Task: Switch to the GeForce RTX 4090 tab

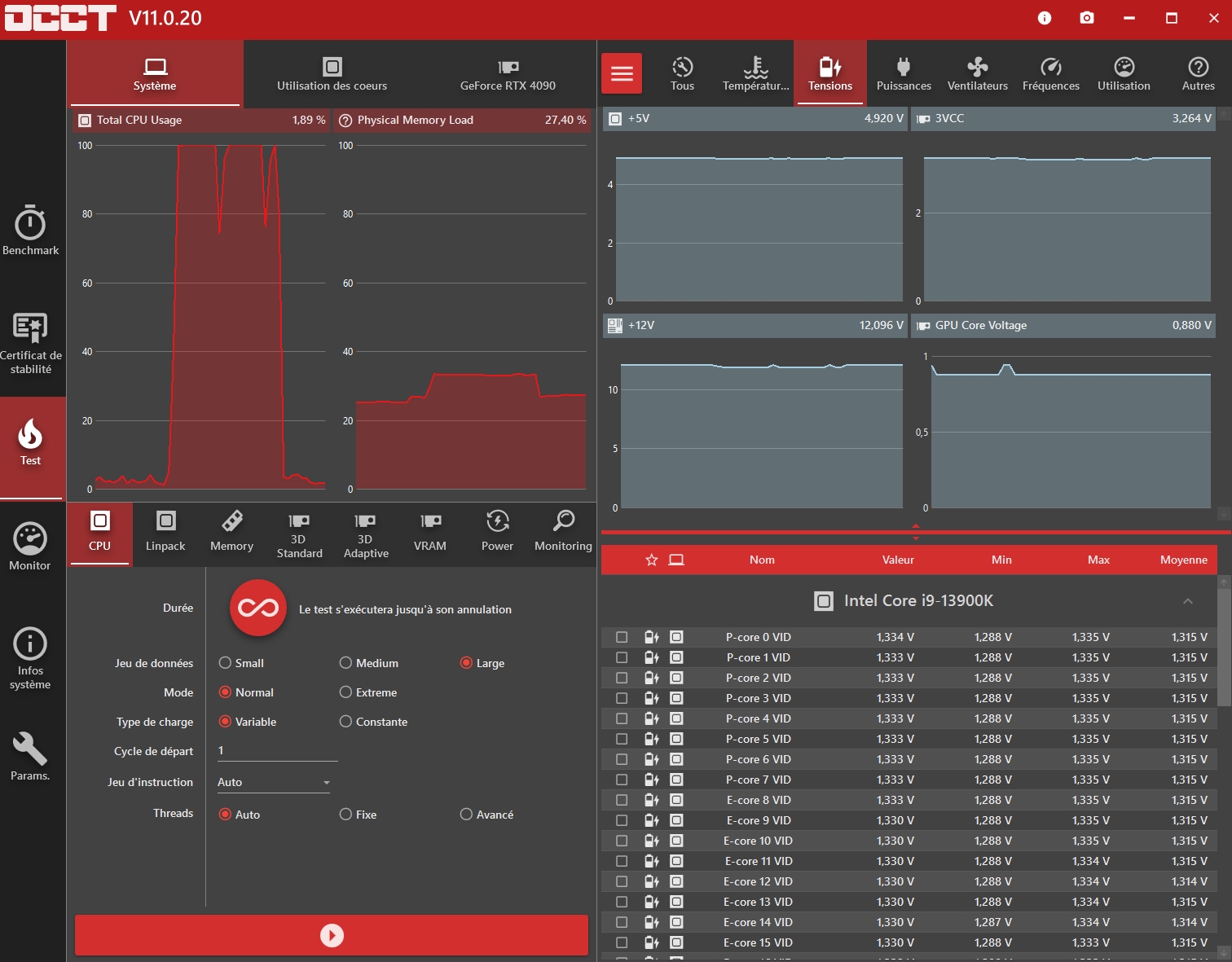Action: point(508,74)
